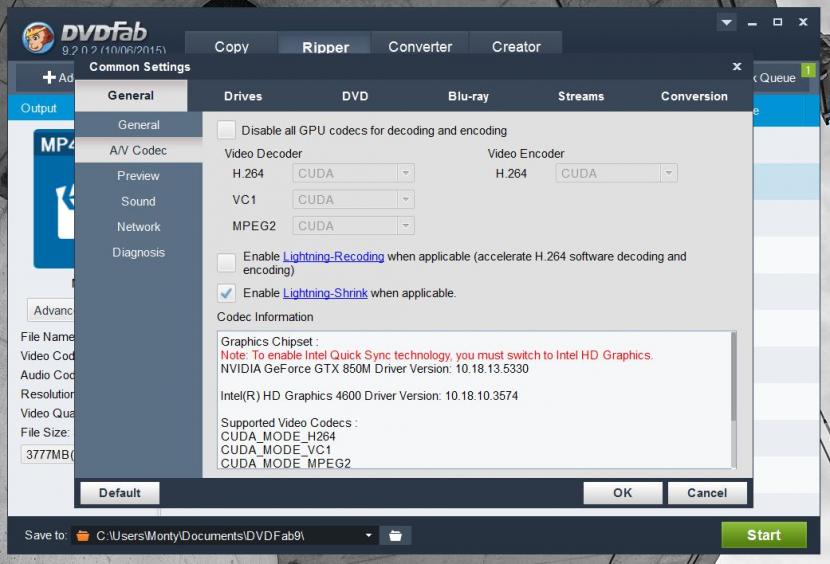This screenshot has width=830, height=564.
Task: Toggle the Enable Lightning-Recoding checkbox
Action: (227, 263)
